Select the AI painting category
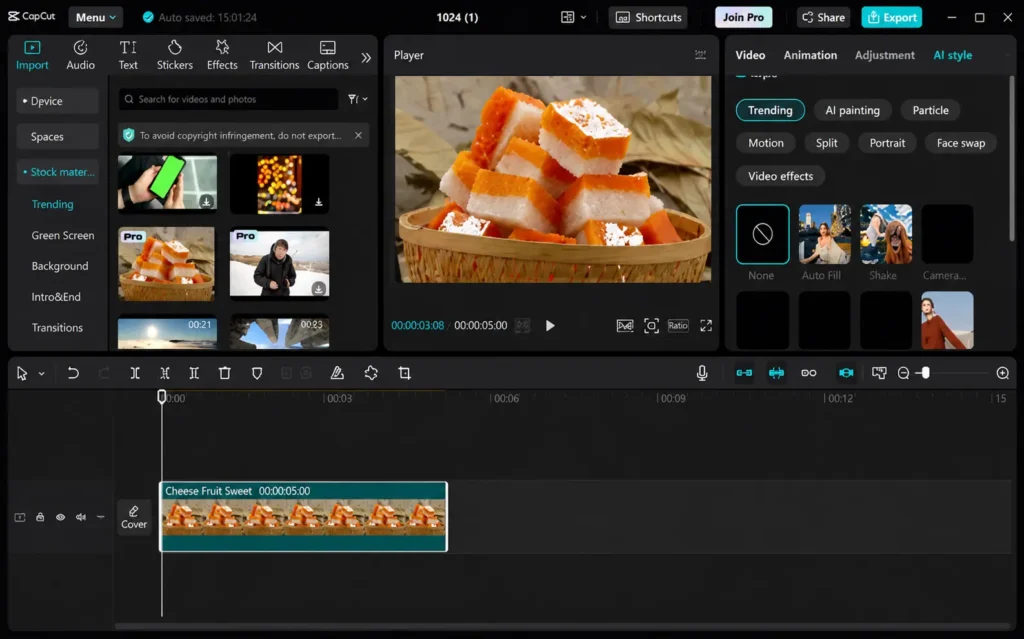The width and height of the screenshot is (1024, 639). (852, 110)
